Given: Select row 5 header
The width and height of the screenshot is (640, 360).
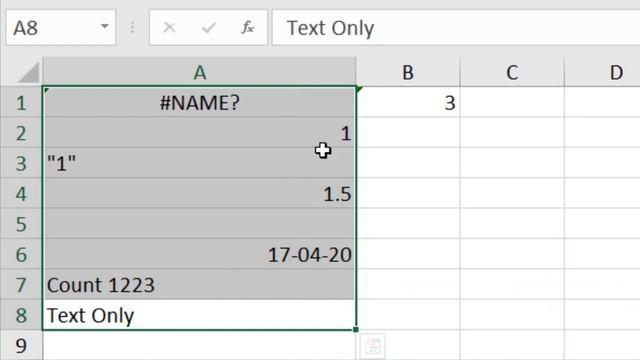Looking at the screenshot, I should click(22, 224).
